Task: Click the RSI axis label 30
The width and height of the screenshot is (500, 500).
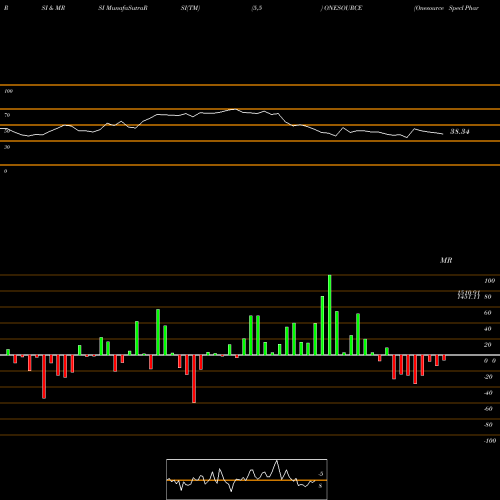Action: 7,147
